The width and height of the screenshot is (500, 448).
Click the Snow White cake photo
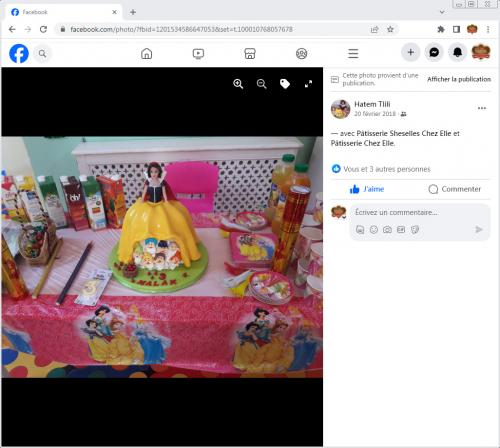point(162,257)
